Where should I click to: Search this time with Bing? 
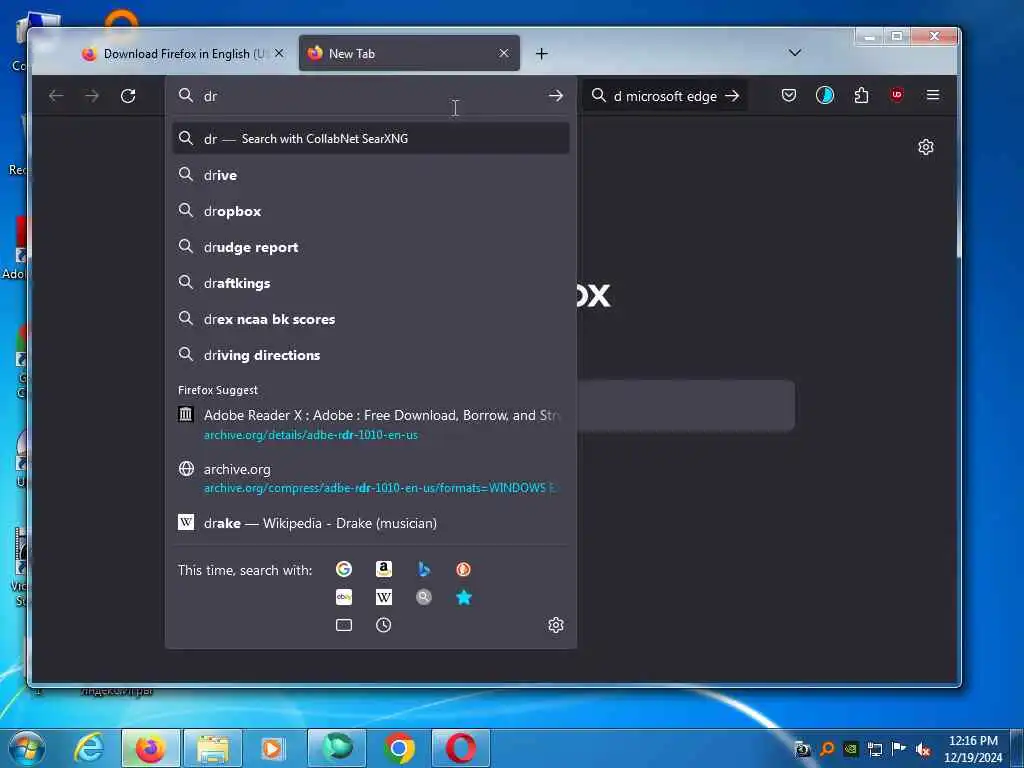[424, 569]
